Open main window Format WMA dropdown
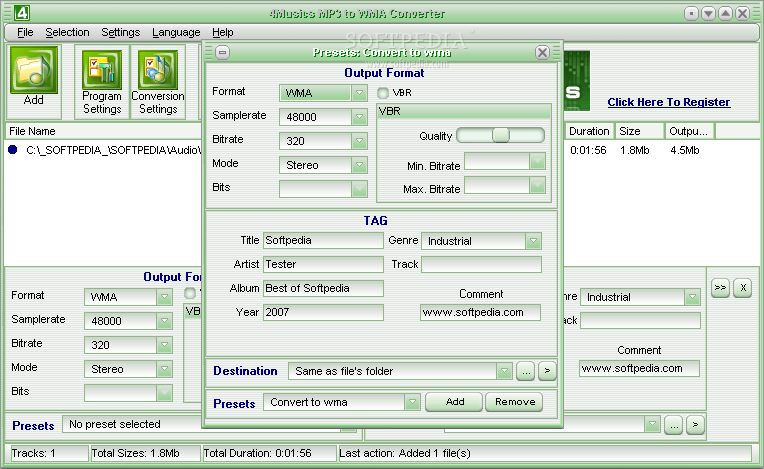 coord(164,297)
